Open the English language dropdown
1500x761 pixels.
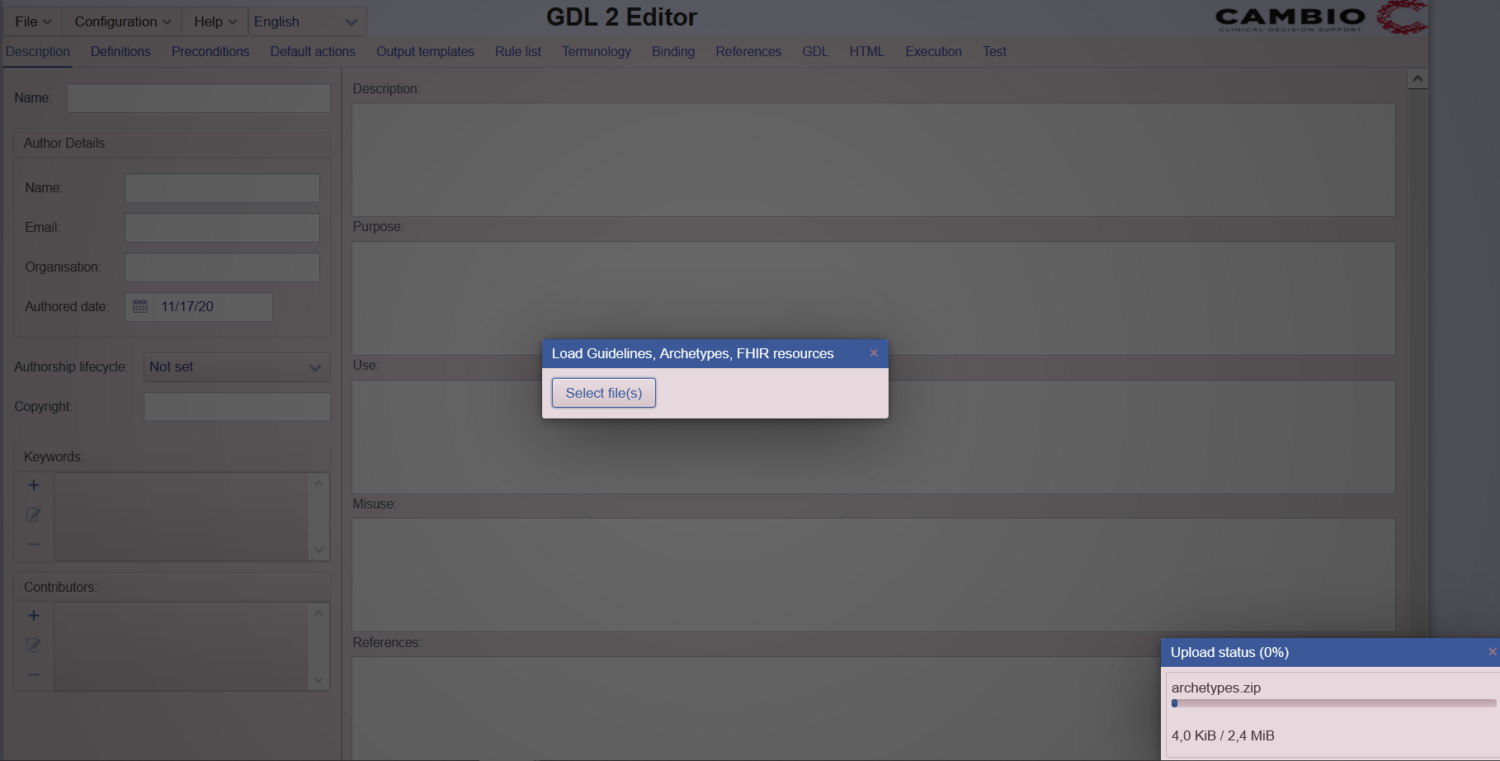pyautogui.click(x=306, y=22)
